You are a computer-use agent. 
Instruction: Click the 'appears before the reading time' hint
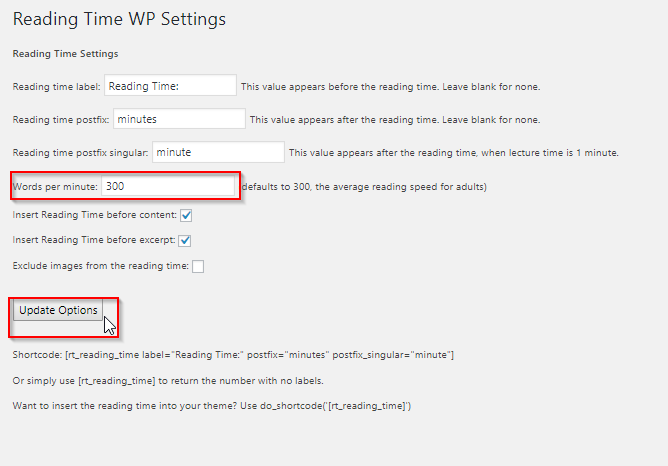[391, 86]
